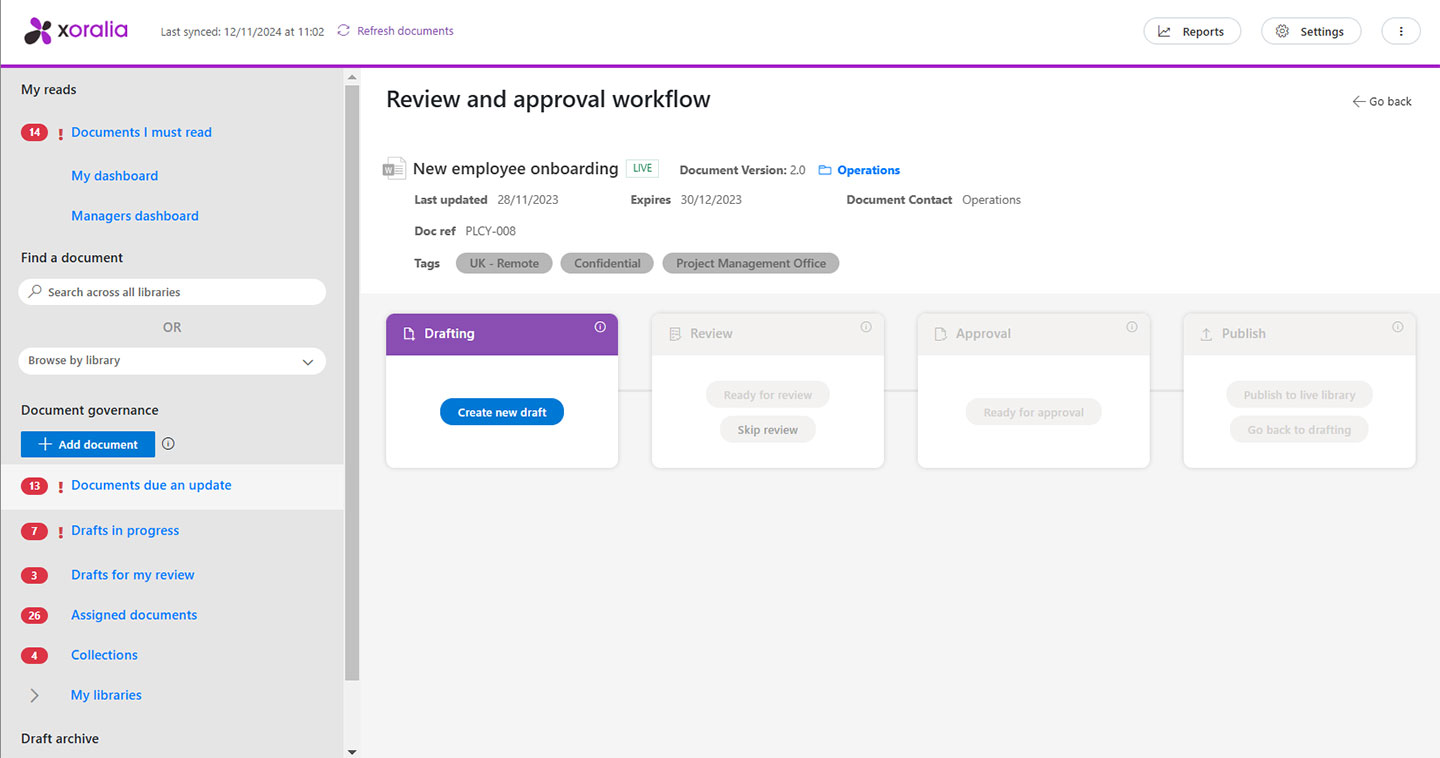Click Ready for review
Screen dimensions: 1440x758
pos(768,395)
